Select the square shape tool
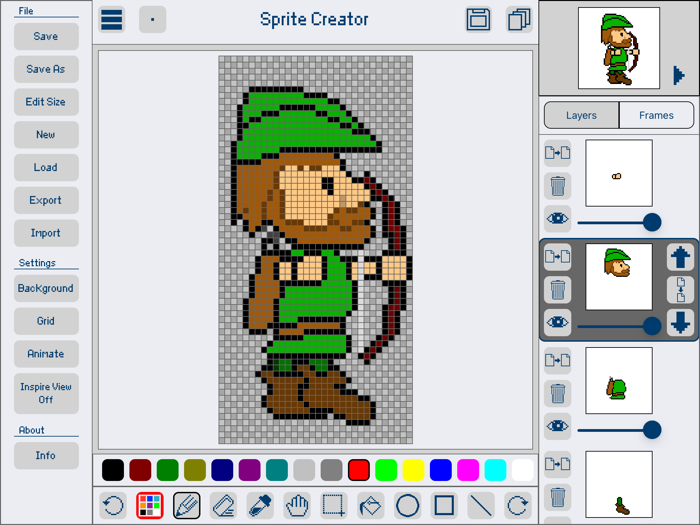The image size is (700, 525). click(x=444, y=506)
